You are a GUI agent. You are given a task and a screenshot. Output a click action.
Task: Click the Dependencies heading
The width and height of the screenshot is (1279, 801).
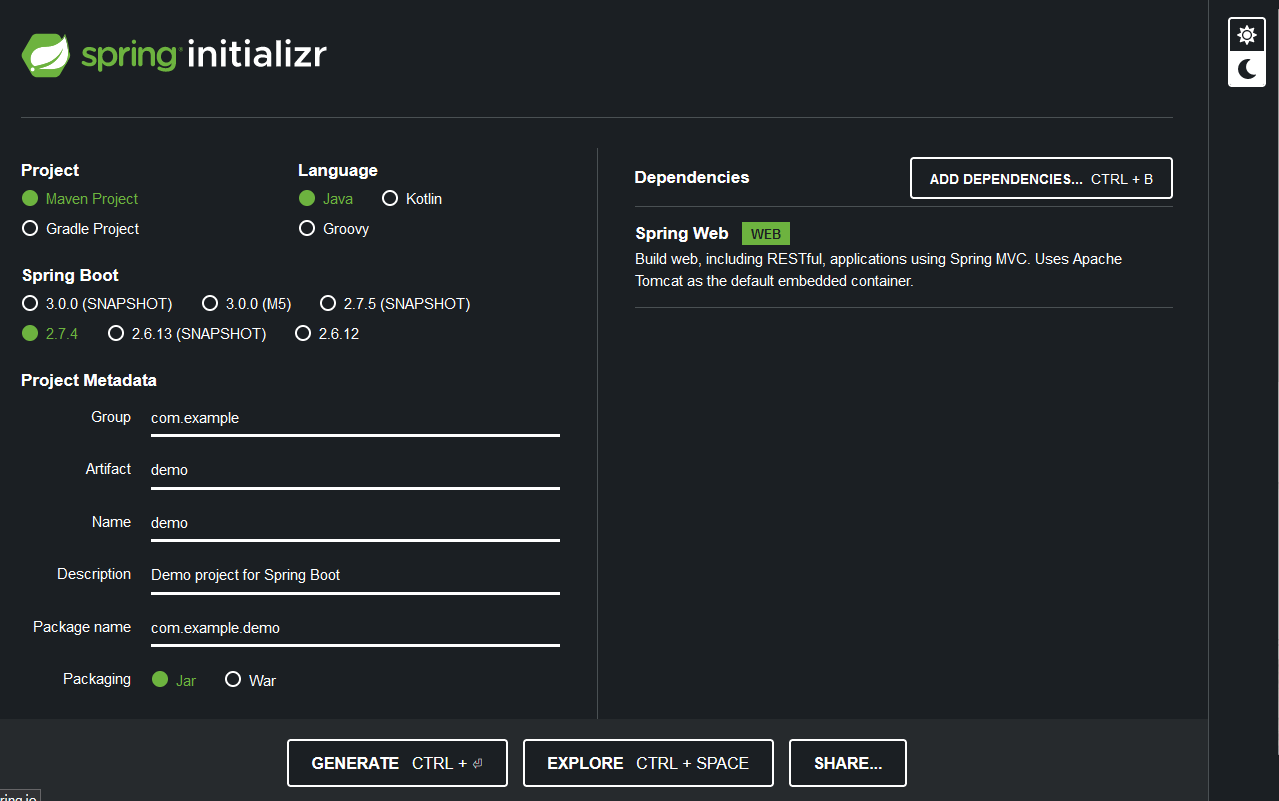(692, 177)
